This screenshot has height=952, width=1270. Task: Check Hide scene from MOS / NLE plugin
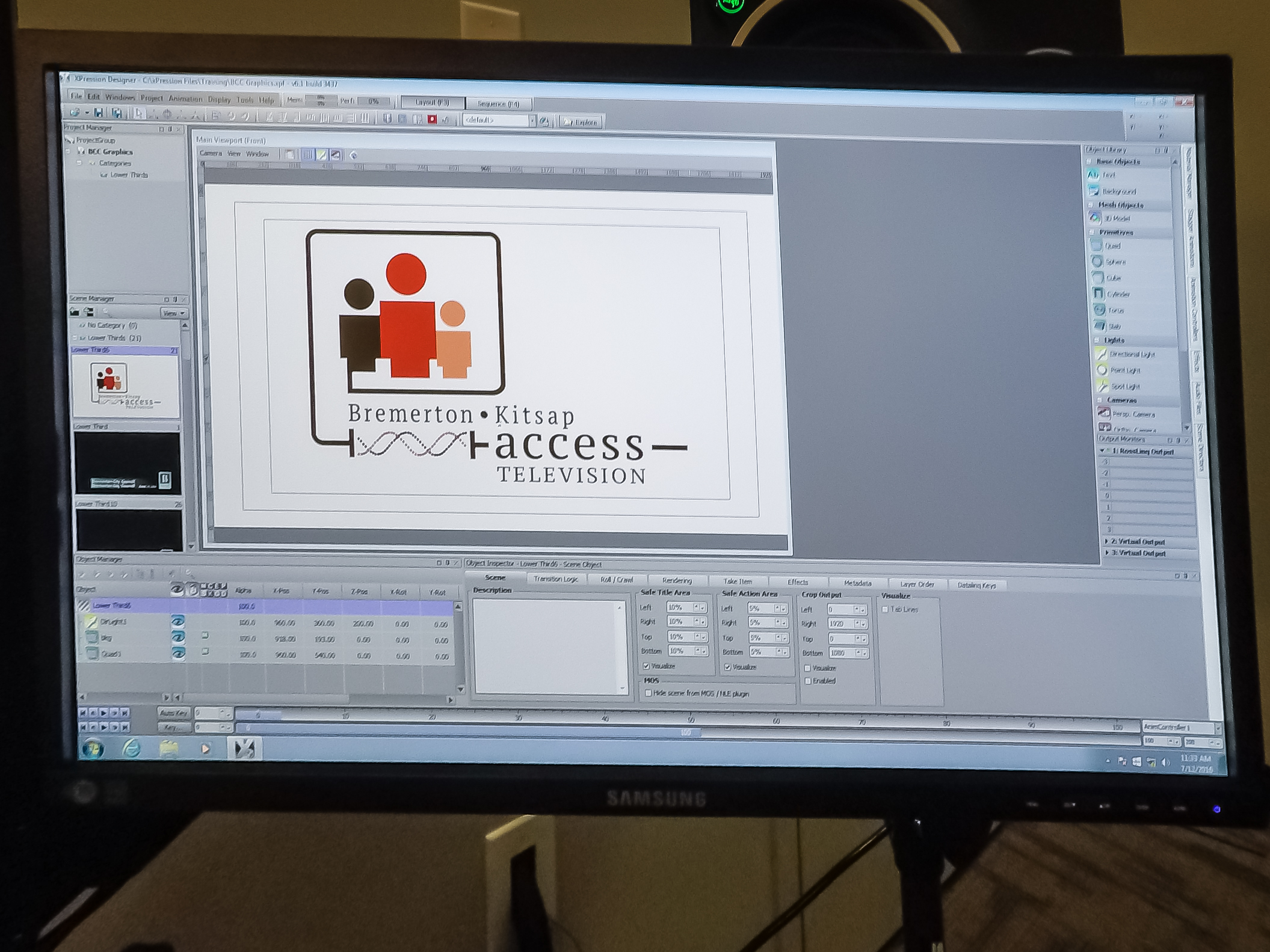[648, 693]
